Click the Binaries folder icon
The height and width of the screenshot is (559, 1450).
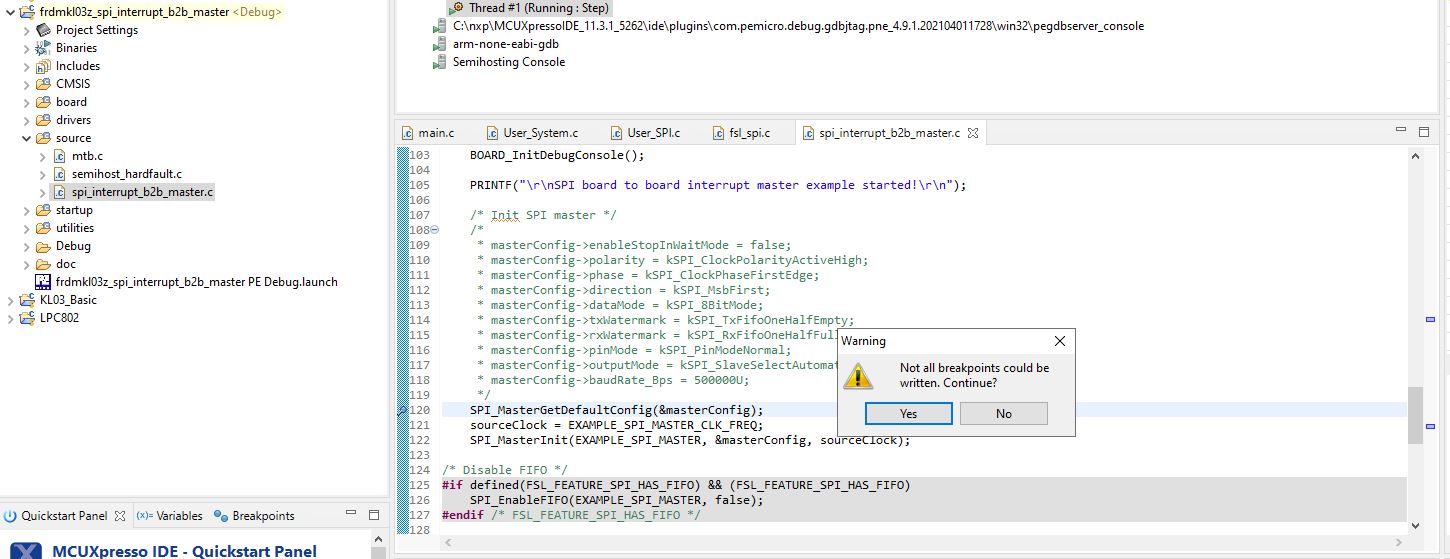44,48
